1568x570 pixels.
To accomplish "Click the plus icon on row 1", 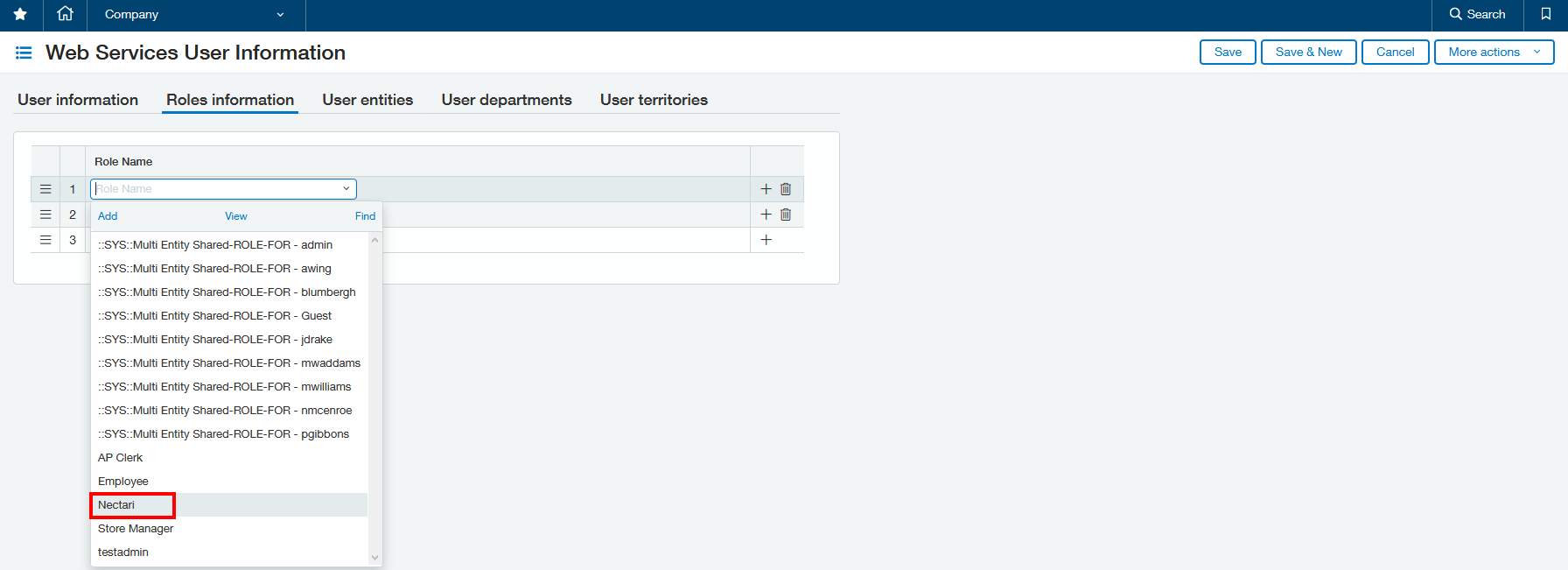I will pos(766,189).
